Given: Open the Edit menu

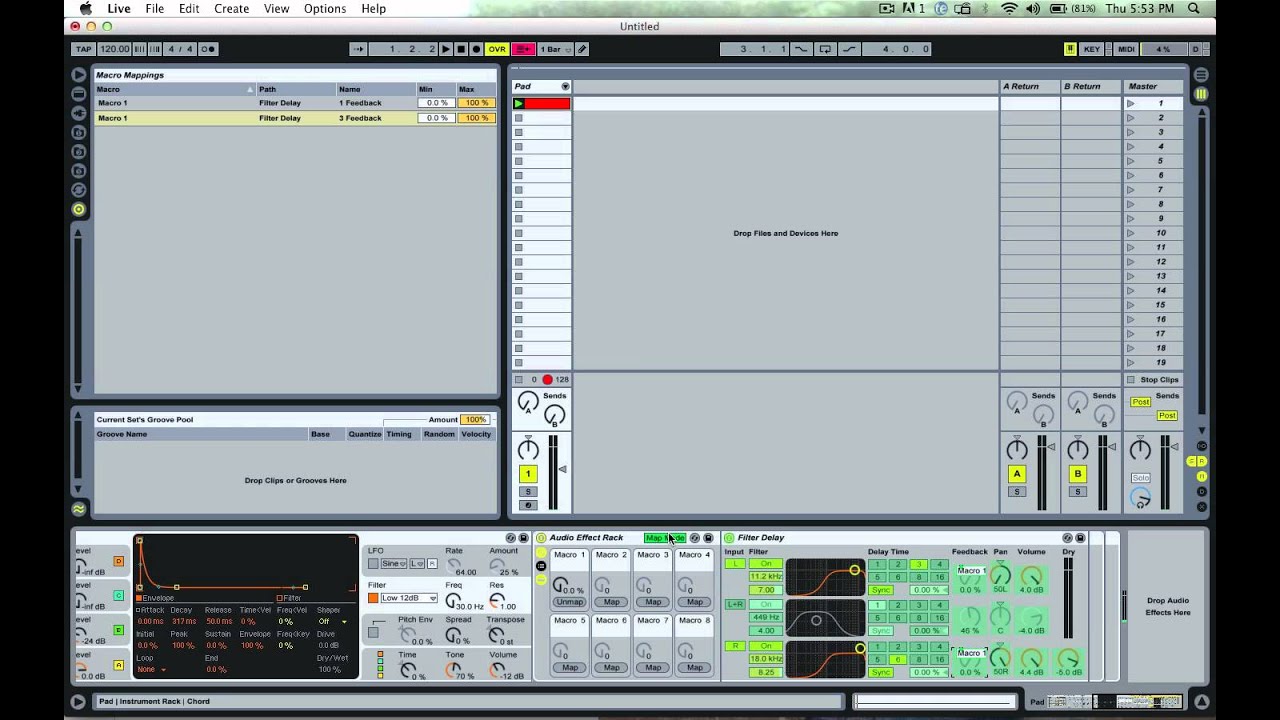Looking at the screenshot, I should tap(189, 8).
